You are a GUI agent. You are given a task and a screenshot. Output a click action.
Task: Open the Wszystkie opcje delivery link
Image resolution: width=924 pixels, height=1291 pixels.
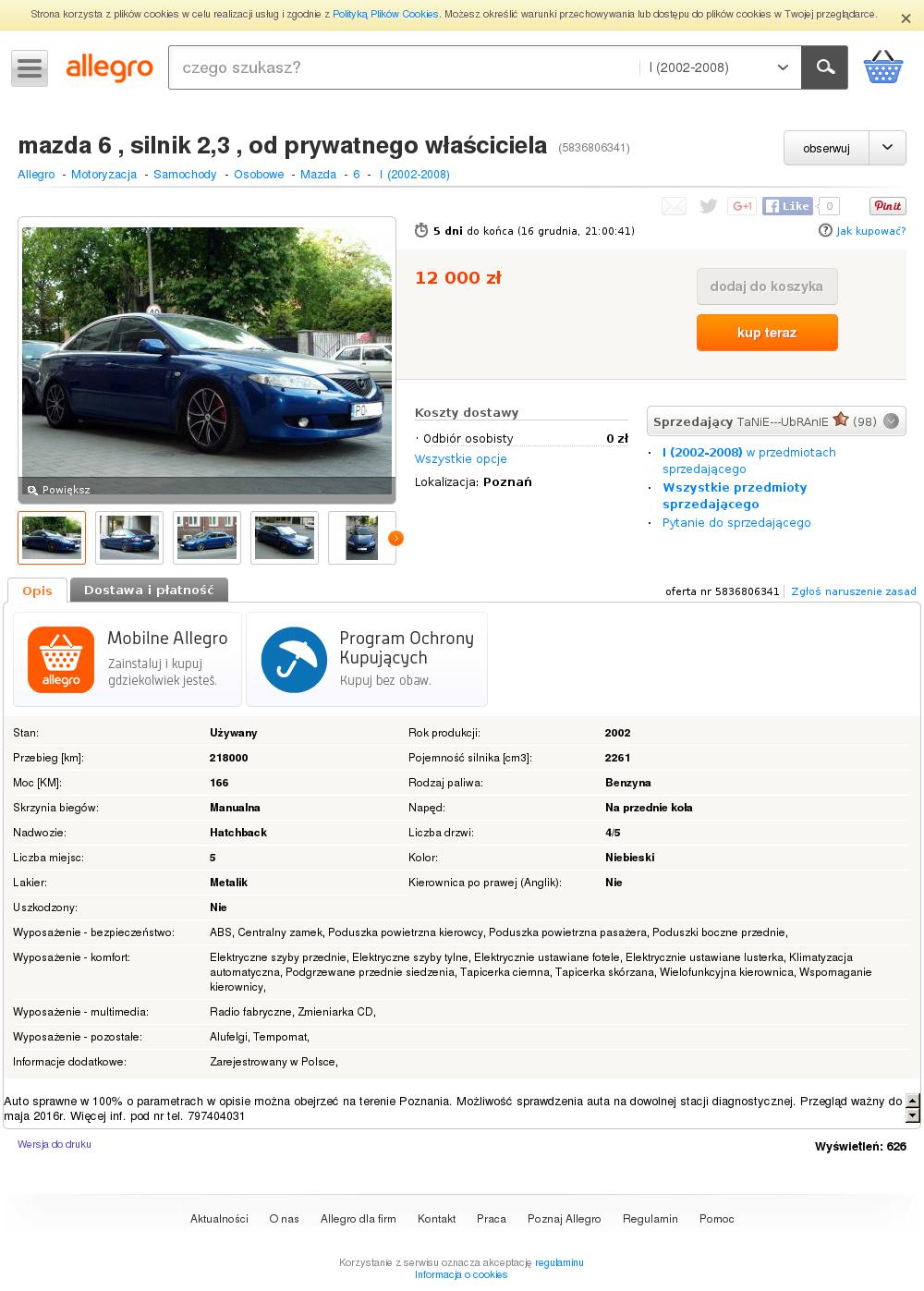[x=461, y=459]
